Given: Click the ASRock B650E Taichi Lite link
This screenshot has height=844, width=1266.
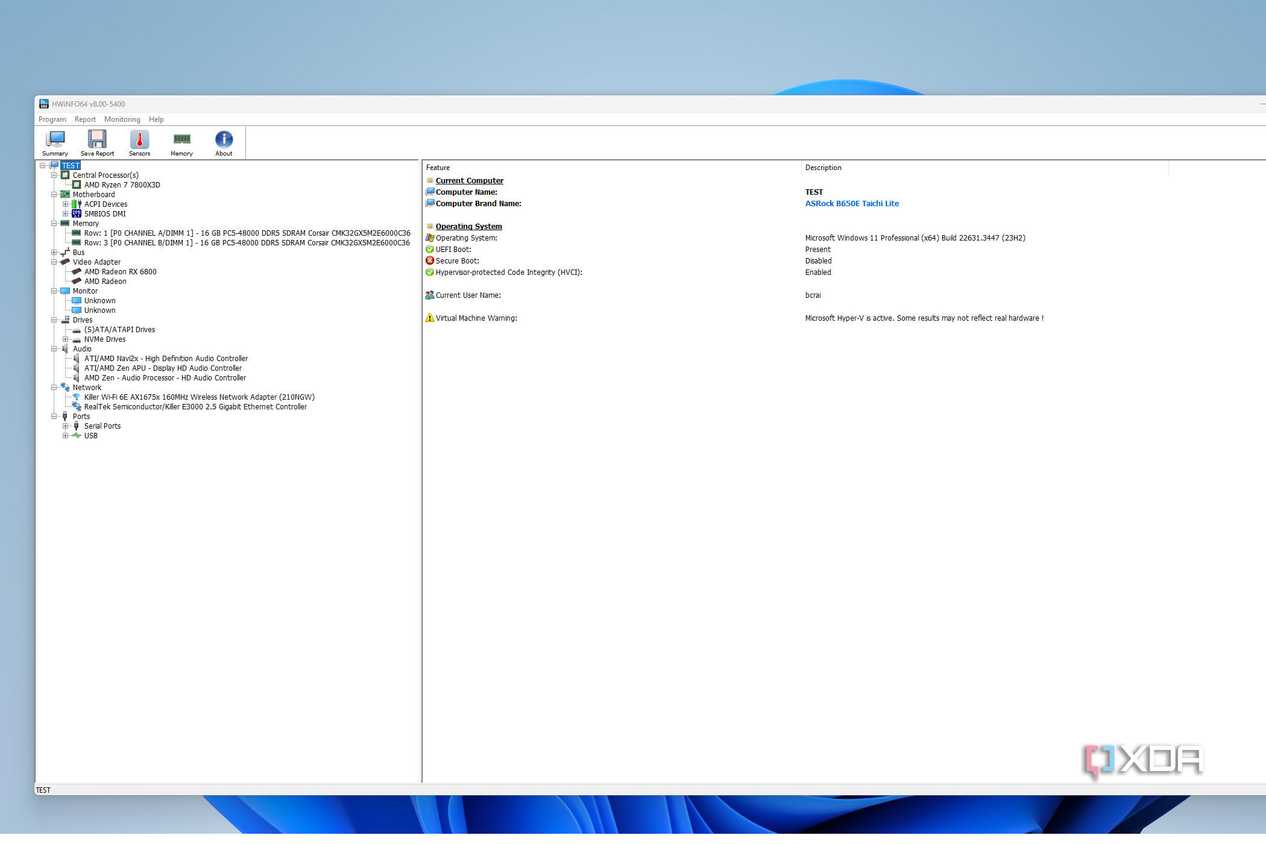Looking at the screenshot, I should pyautogui.click(x=852, y=203).
